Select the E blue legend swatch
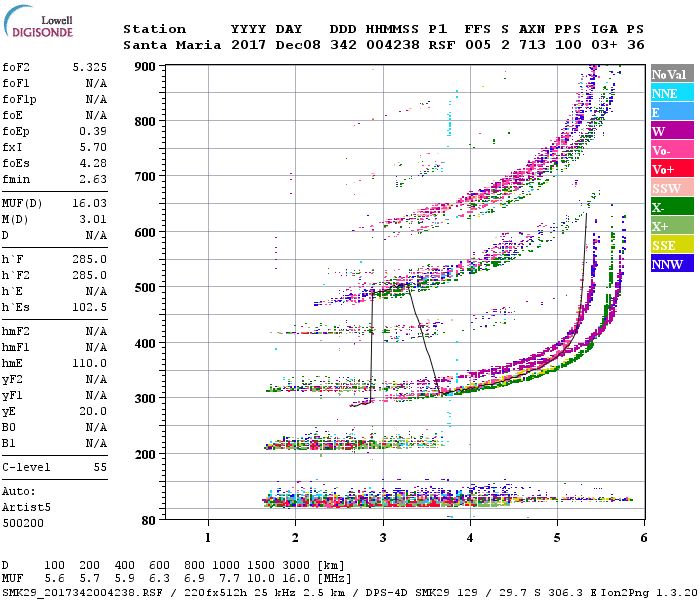Viewport: 700px width, 600px height. tap(672, 112)
